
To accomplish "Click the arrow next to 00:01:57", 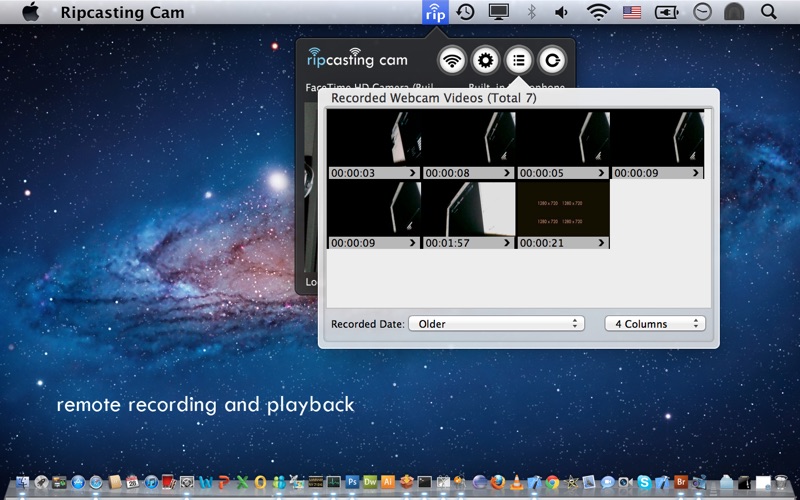I will point(507,243).
